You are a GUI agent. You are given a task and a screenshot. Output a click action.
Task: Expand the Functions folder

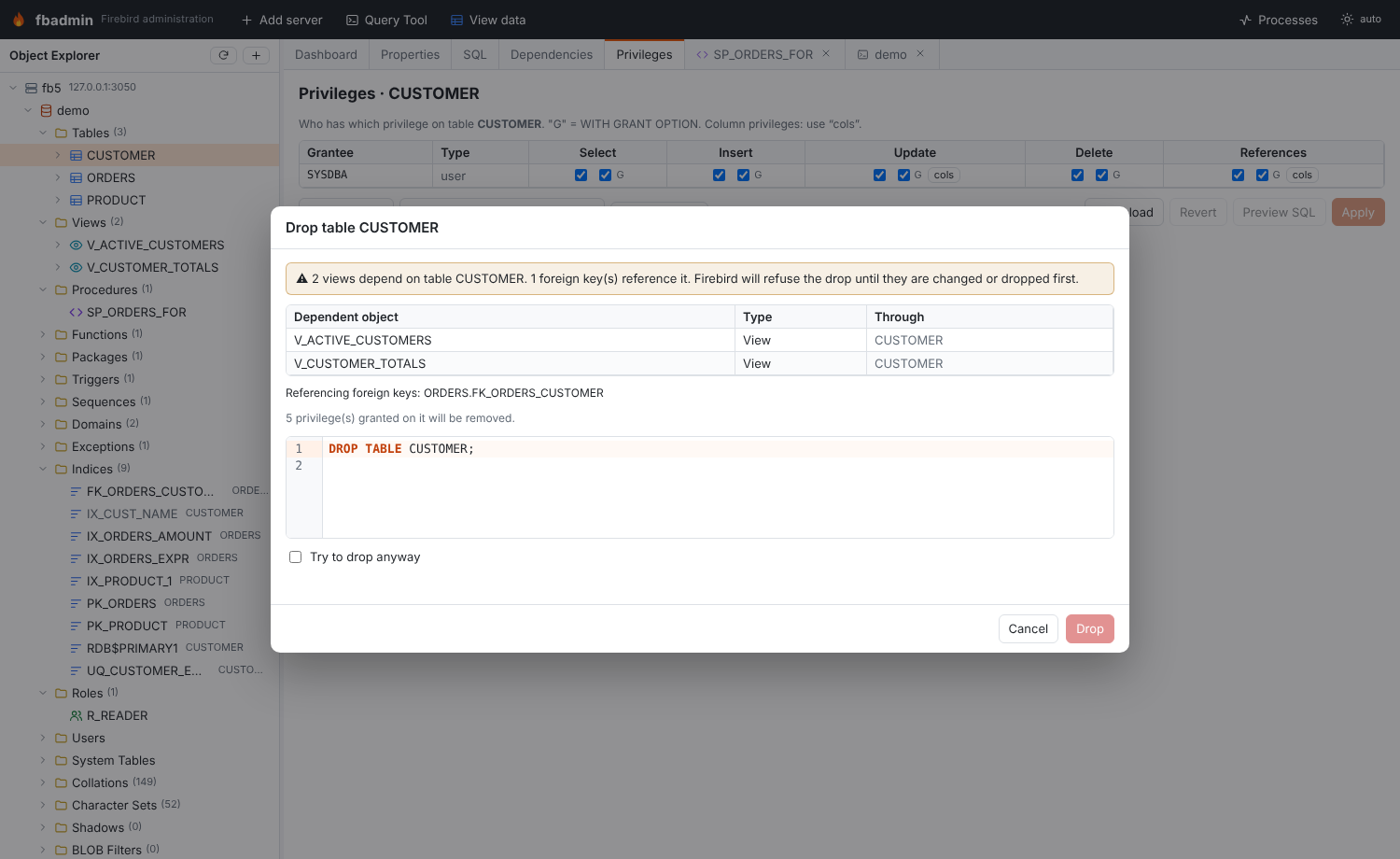click(43, 334)
